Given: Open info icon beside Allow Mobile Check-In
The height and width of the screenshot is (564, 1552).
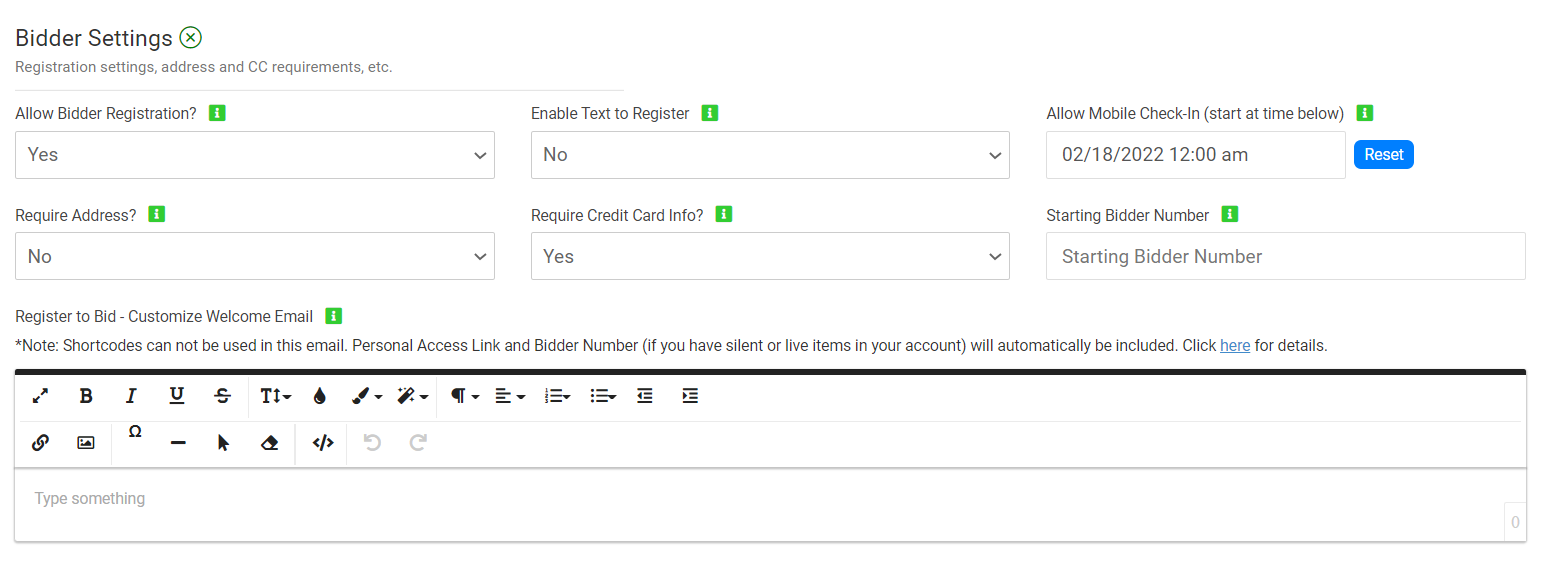Looking at the screenshot, I should coord(1365,113).
